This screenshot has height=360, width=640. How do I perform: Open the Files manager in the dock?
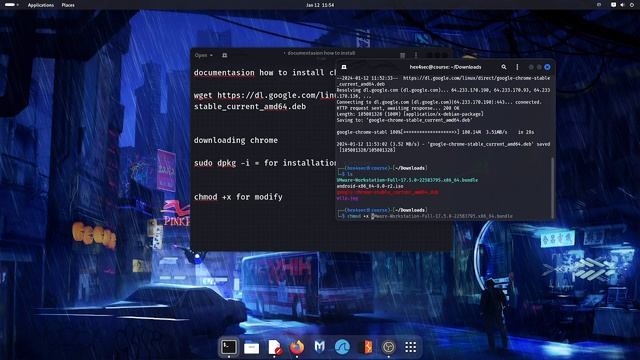[x=251, y=347]
